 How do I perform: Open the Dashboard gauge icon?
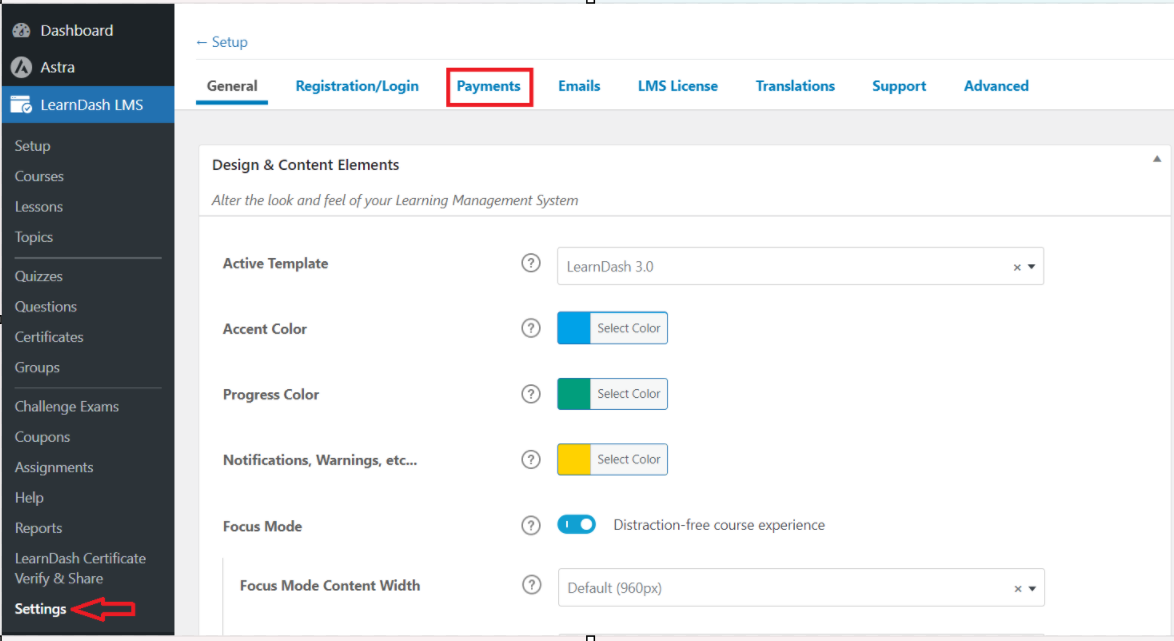22,31
